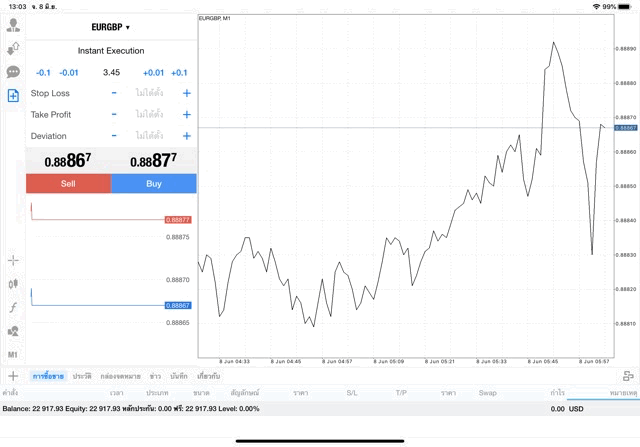Switch to the ข่าว tab

coord(155,376)
